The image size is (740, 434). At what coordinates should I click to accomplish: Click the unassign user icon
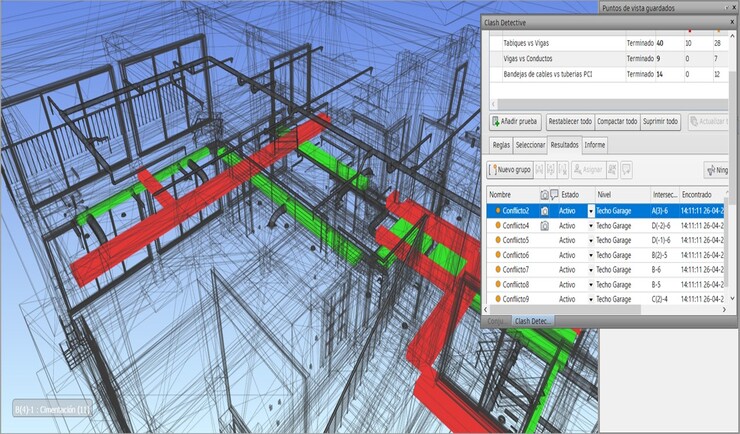612,170
